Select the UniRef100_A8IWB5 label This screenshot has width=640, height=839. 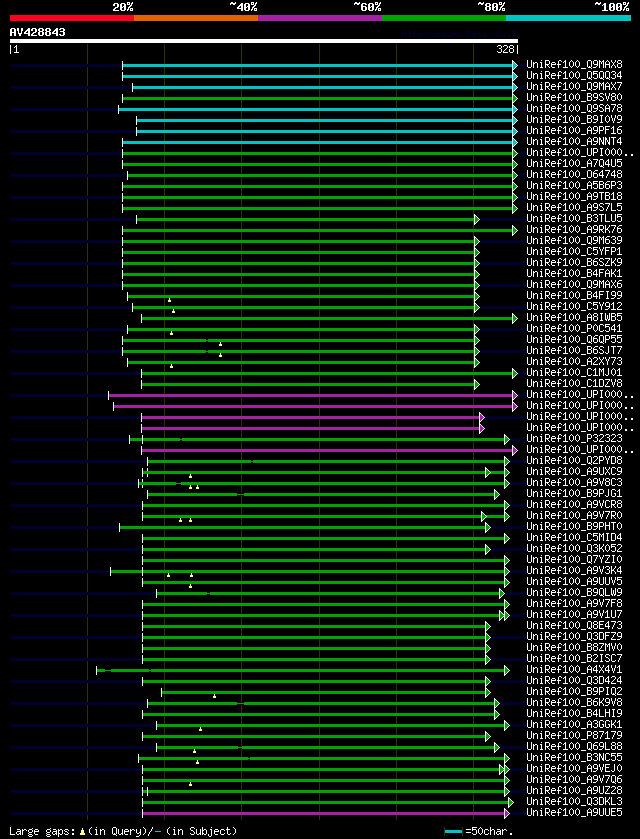click(574, 317)
